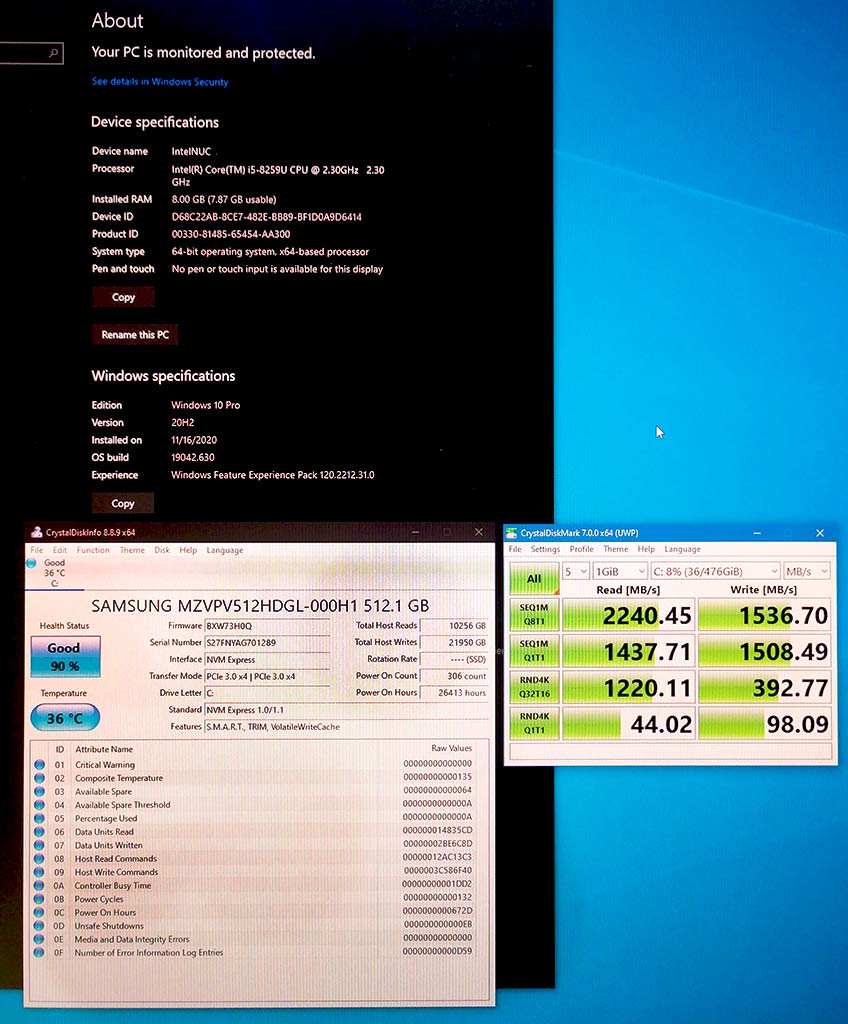Open the 1GiB test size dropdown
Image resolution: width=848 pixels, height=1024 pixels.
pyautogui.click(x=619, y=572)
